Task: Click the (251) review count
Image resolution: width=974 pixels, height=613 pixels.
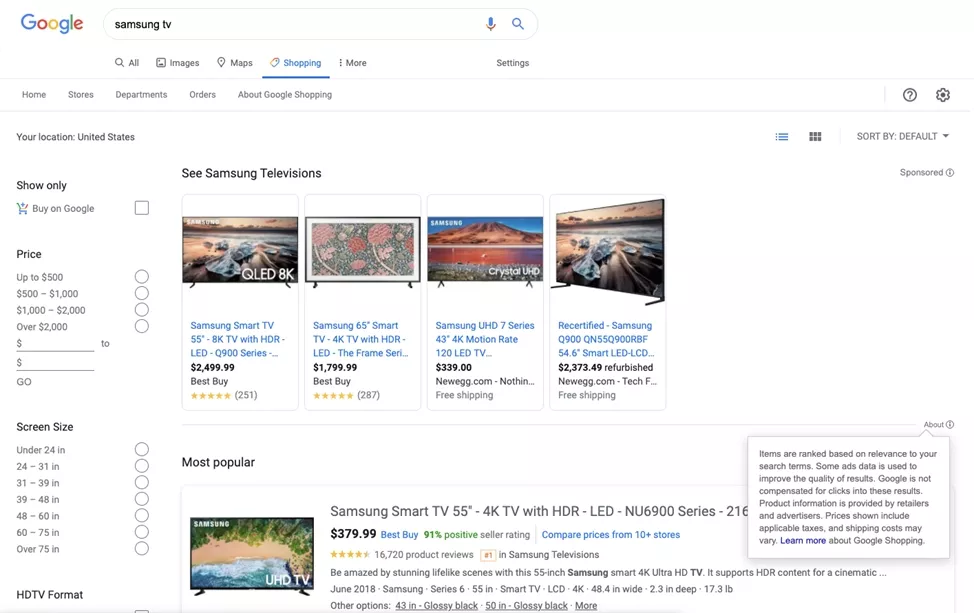Action: pos(246,395)
